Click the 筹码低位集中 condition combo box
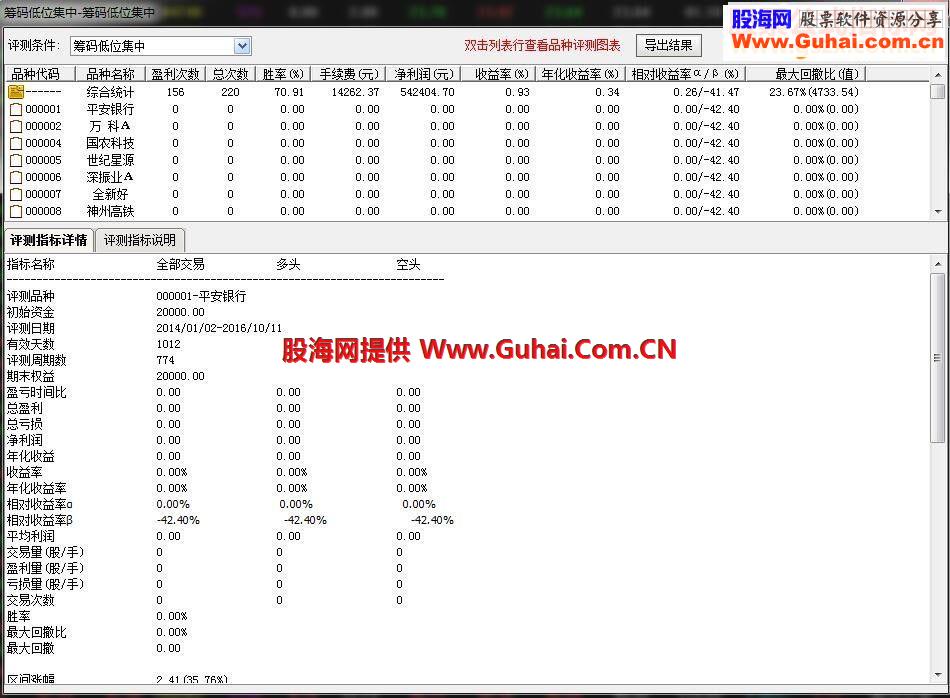The width and height of the screenshot is (950, 698). tap(161, 46)
